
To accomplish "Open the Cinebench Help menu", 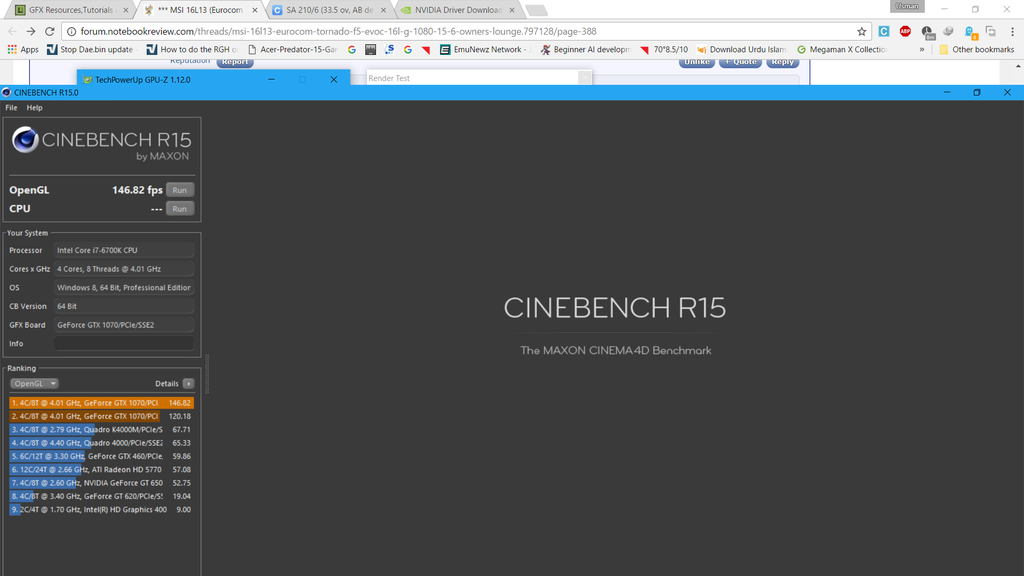I will 35,108.
